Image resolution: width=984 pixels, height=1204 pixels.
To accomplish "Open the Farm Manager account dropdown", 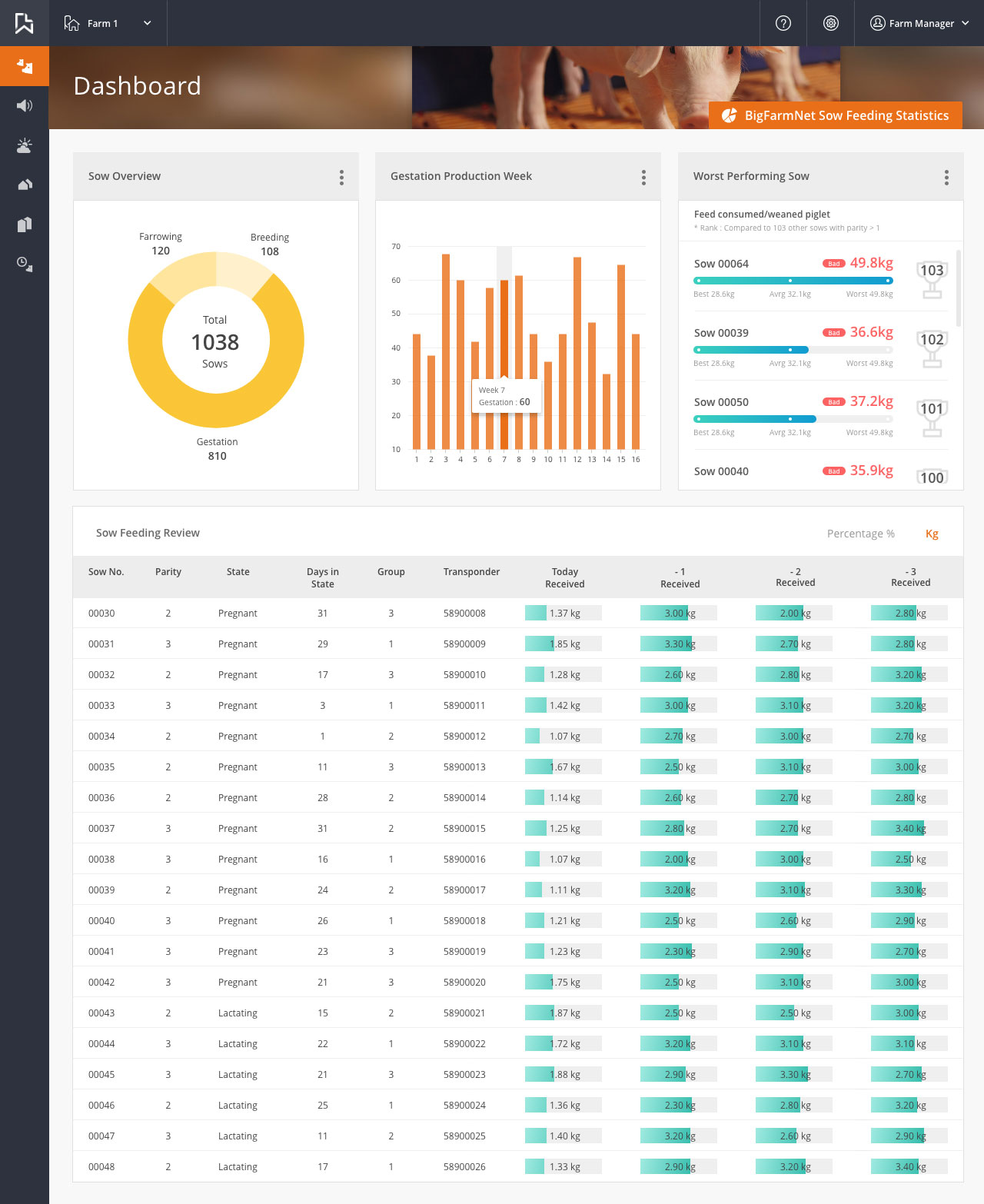I will [919, 23].
